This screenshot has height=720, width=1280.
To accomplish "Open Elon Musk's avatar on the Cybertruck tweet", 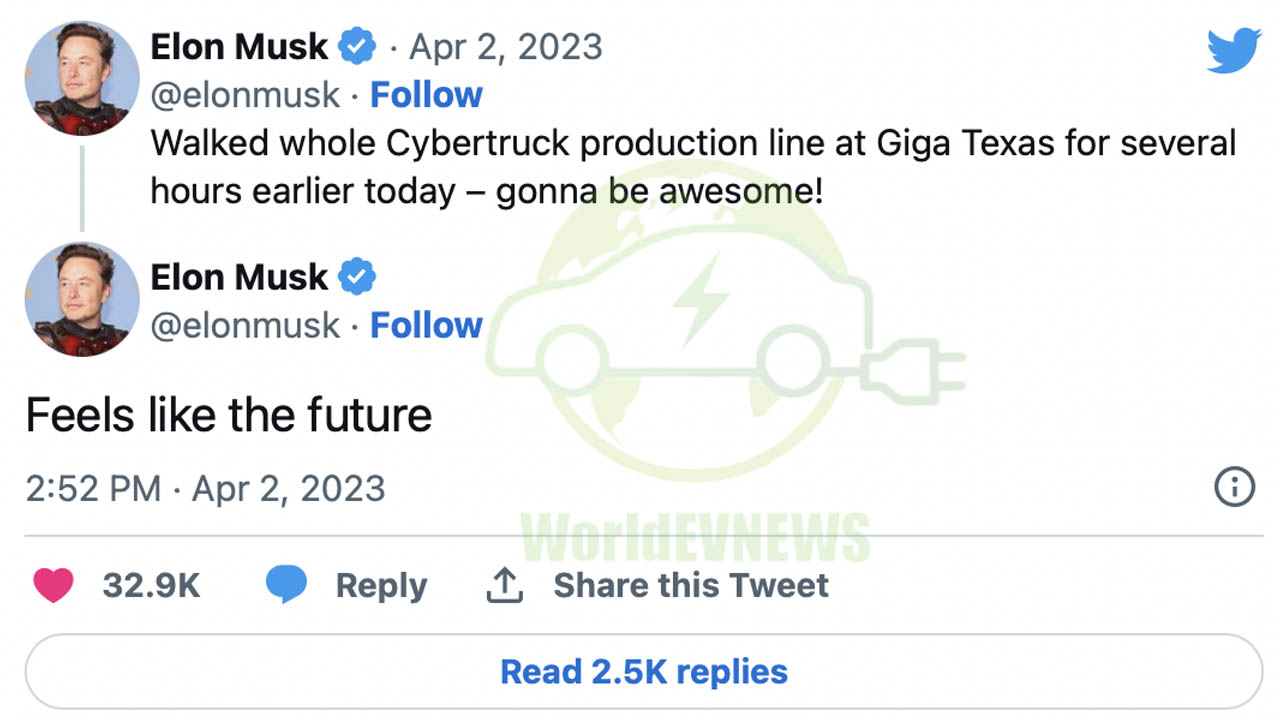I will coord(81,79).
